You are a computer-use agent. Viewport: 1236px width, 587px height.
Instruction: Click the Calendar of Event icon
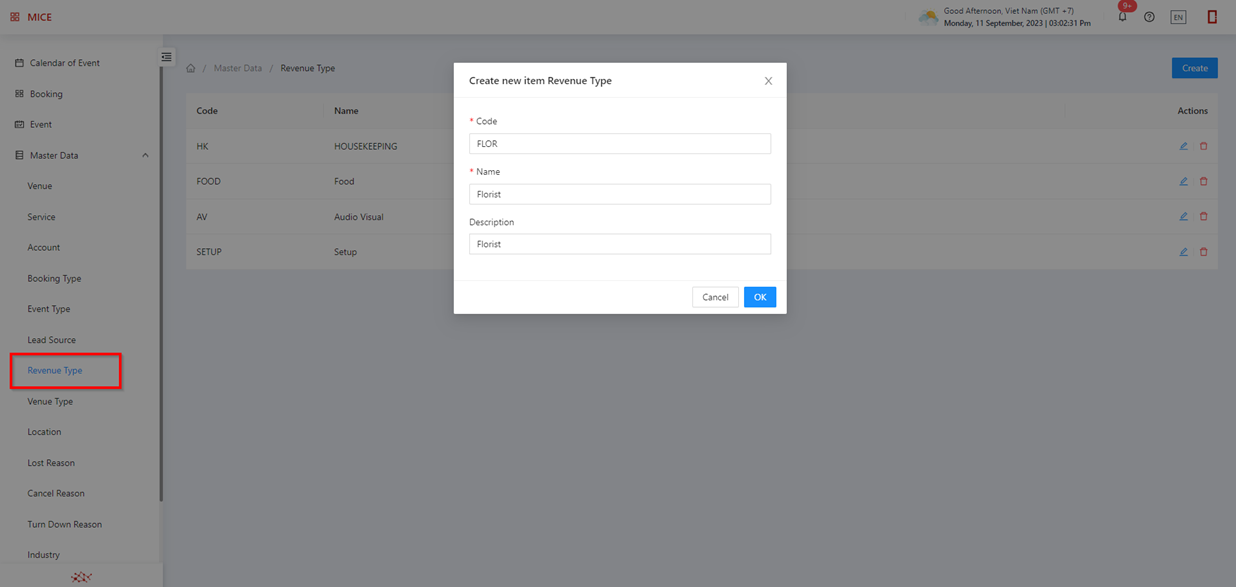pos(19,63)
